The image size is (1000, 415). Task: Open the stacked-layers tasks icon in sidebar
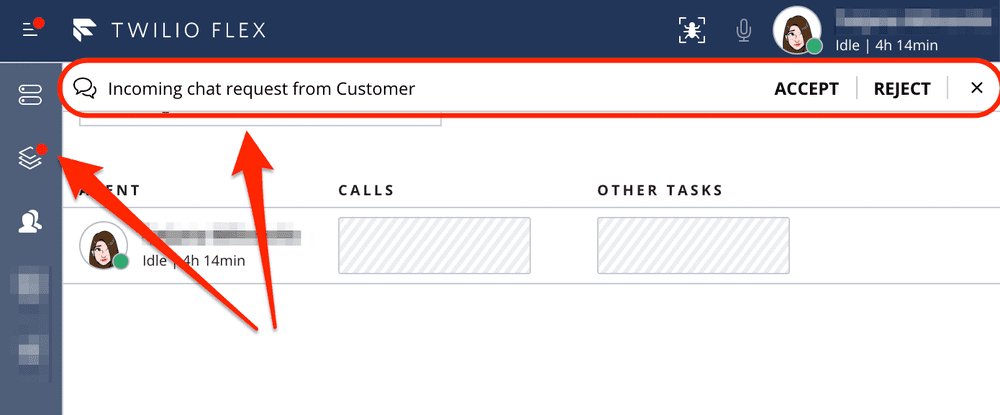[30, 158]
